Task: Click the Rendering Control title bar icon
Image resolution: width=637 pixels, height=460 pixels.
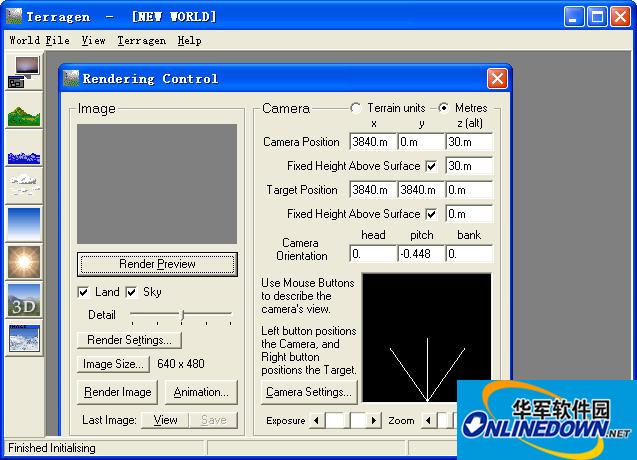Action: click(71, 78)
